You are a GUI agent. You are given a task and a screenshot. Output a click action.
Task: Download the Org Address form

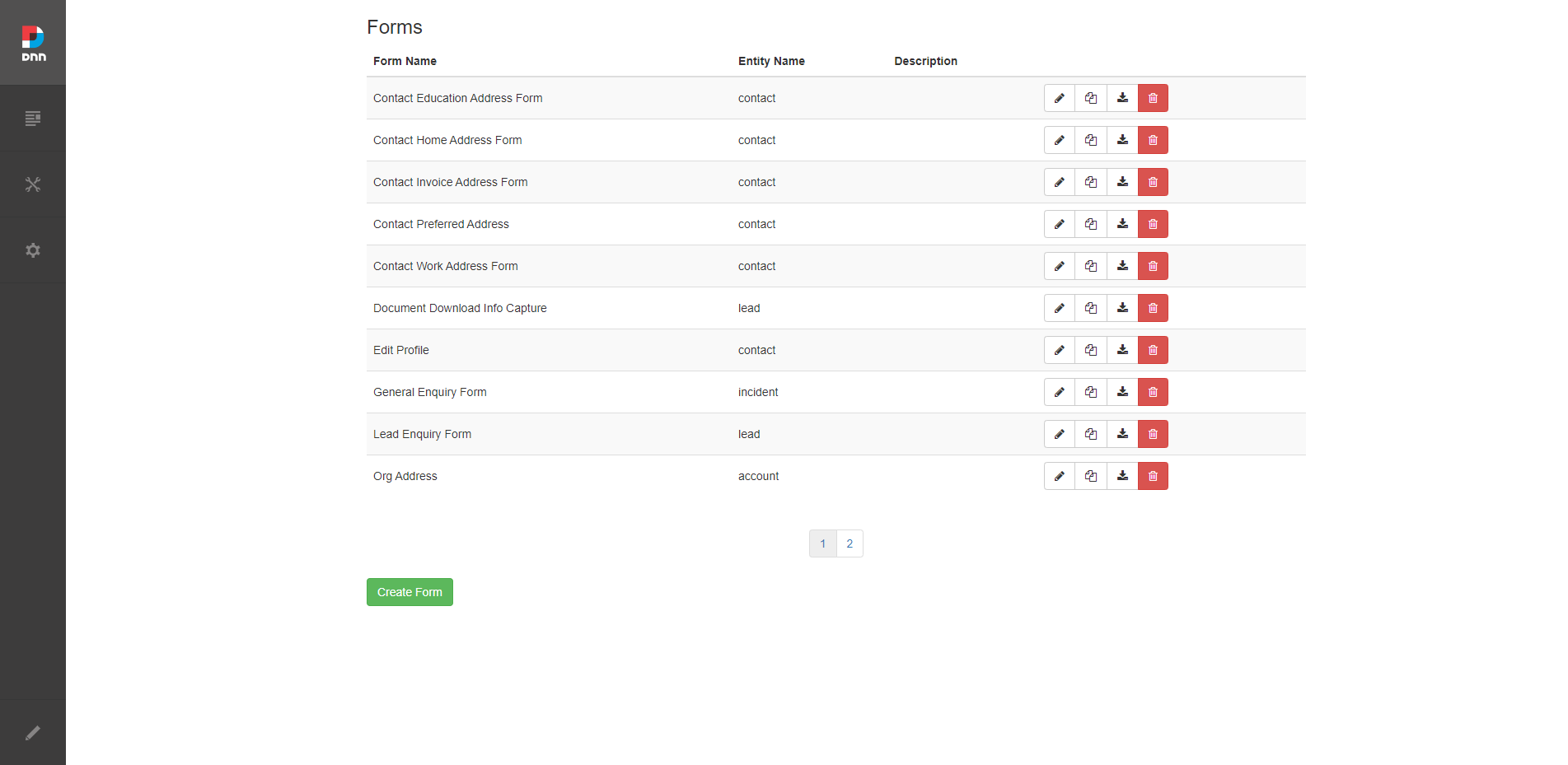pos(1122,476)
